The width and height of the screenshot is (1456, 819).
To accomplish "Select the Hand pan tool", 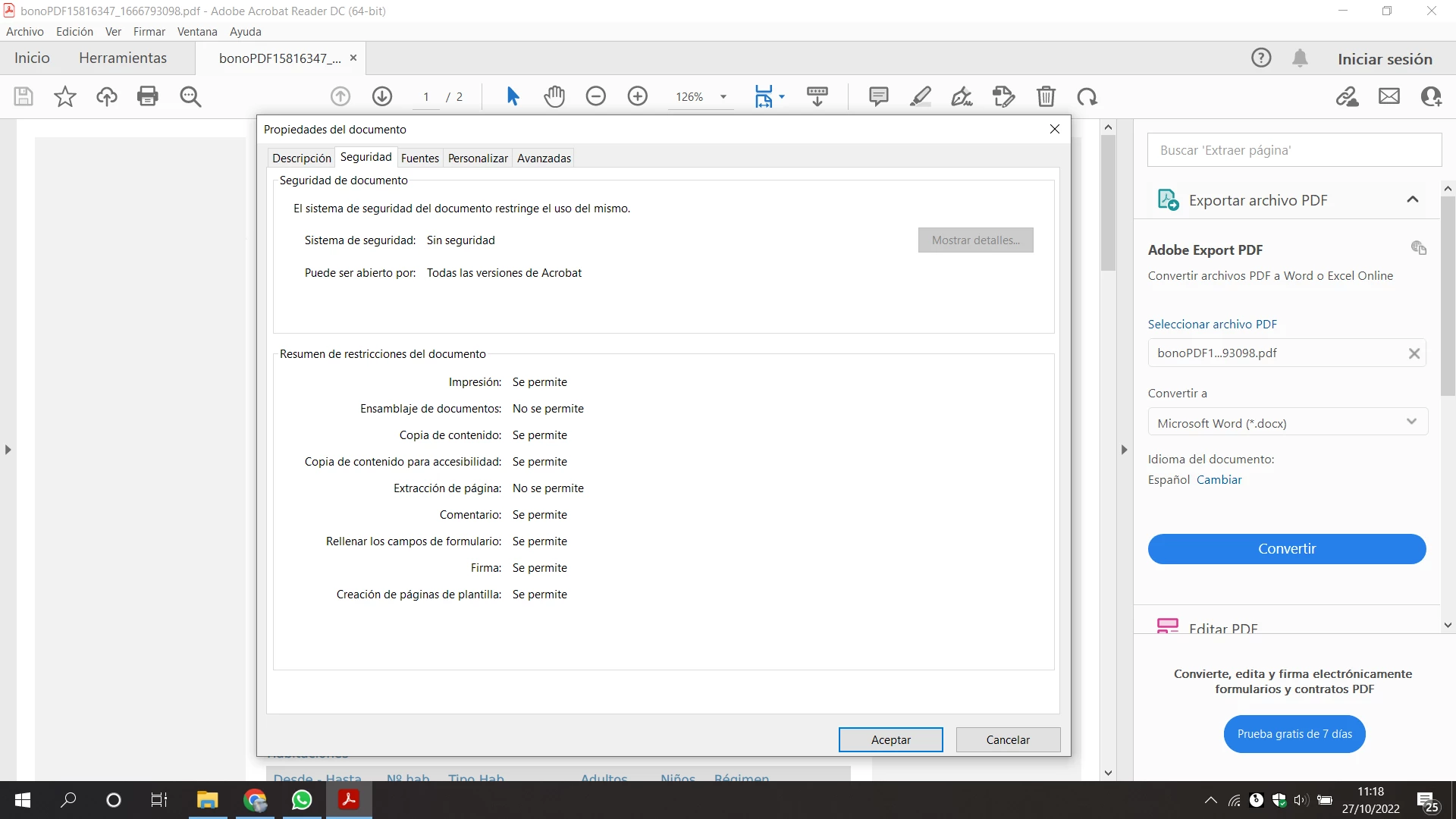I will point(554,96).
